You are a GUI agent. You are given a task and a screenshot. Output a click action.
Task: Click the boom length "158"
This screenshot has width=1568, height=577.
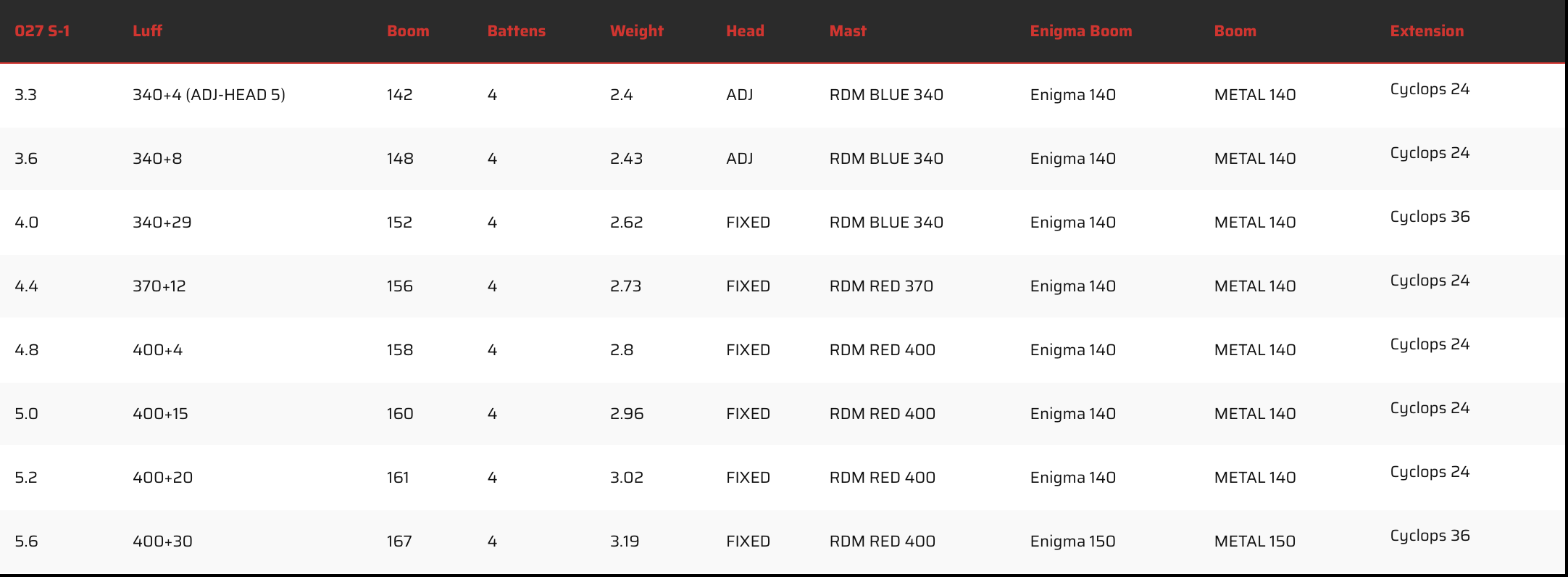[x=401, y=350]
